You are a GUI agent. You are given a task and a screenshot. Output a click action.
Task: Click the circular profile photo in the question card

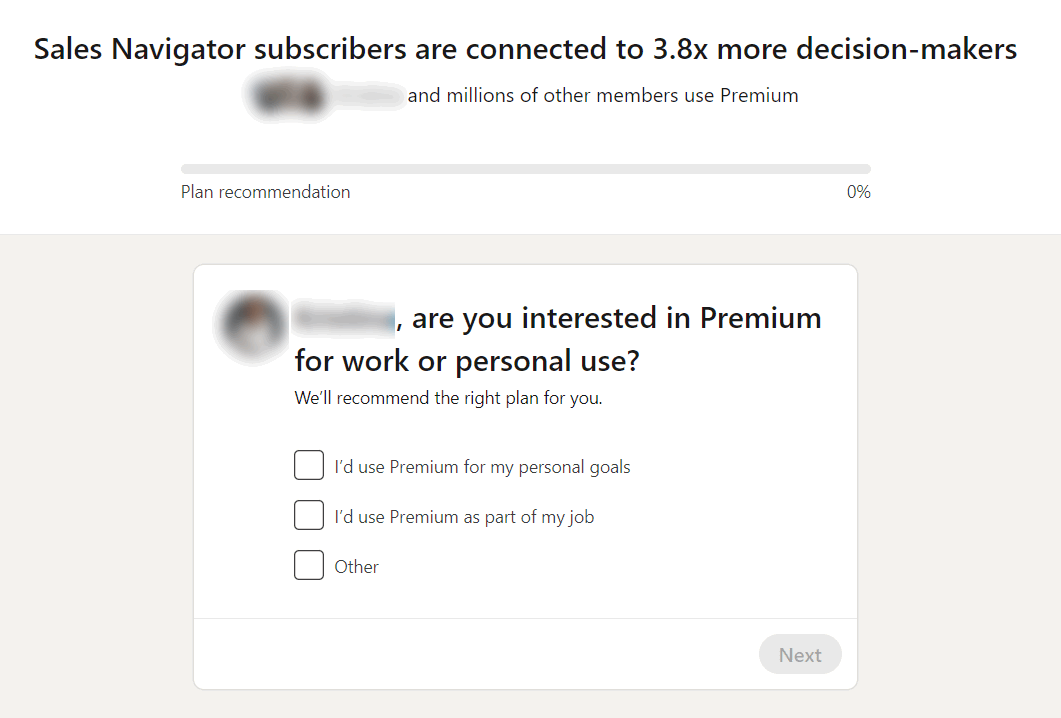coord(251,328)
